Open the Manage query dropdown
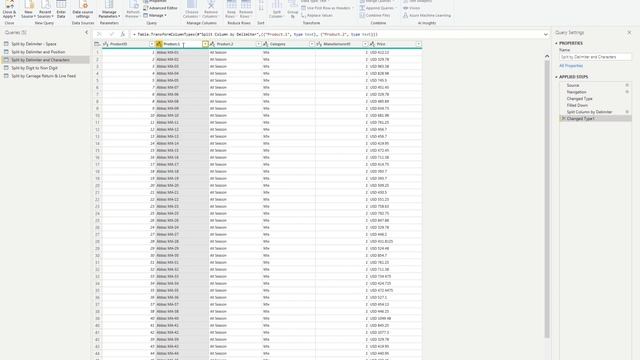 (x=155, y=15)
